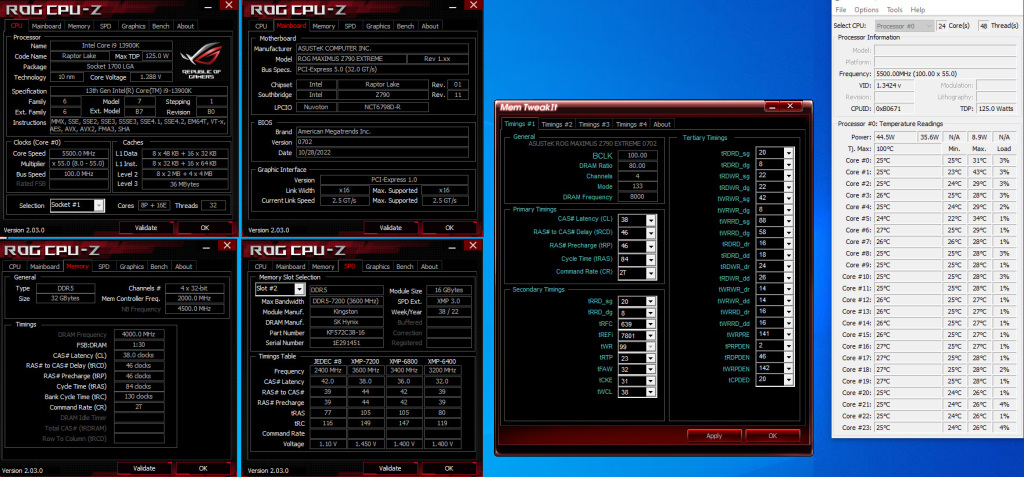
Task: Open CAS# Latency (CL) dropdown in MemTweakIt
Action: 650,220
